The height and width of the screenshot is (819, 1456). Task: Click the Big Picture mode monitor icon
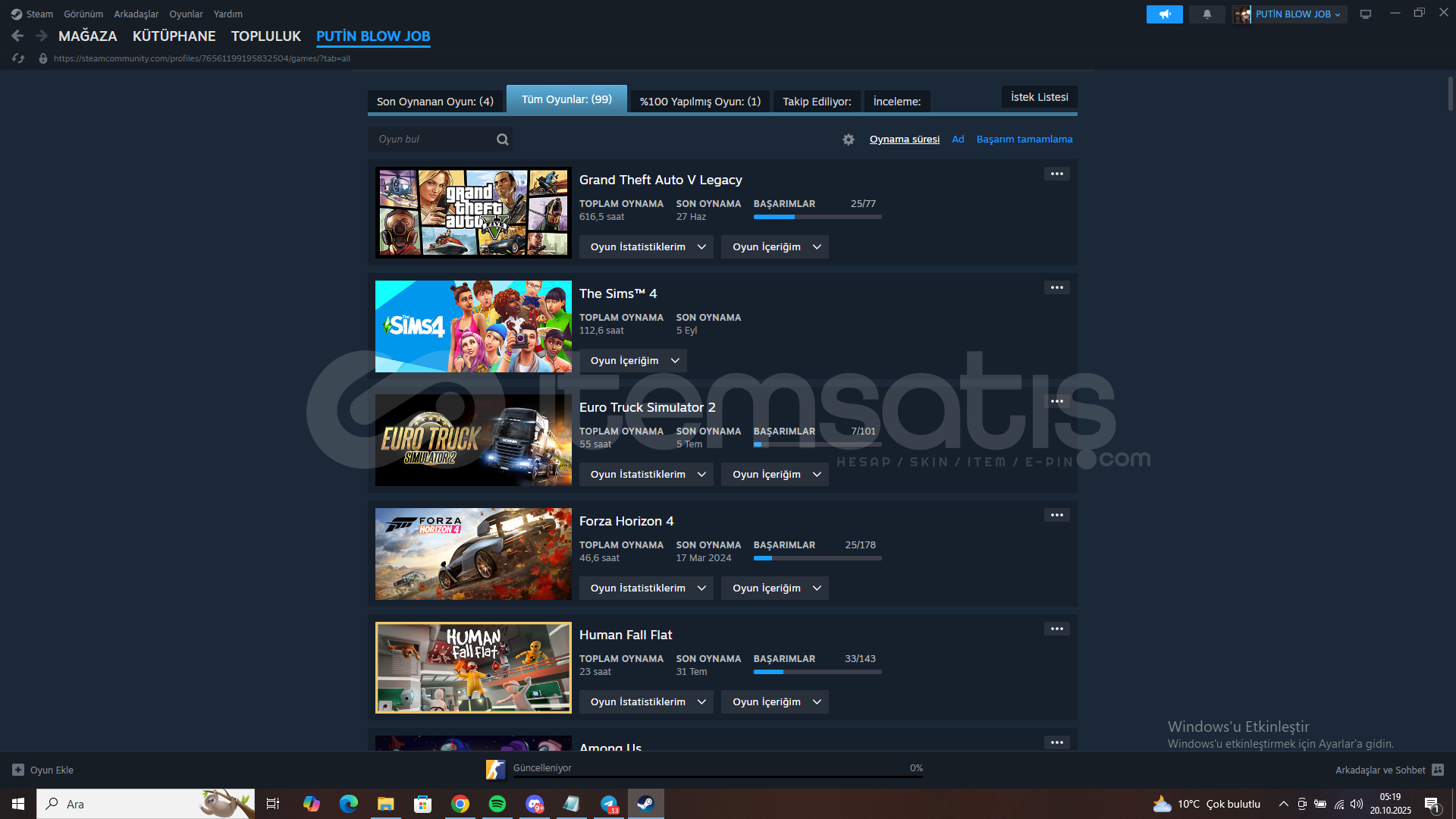point(1365,14)
